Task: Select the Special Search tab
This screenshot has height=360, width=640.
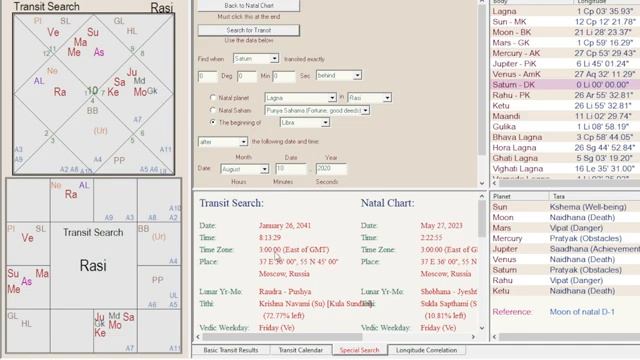Action: pos(359,350)
